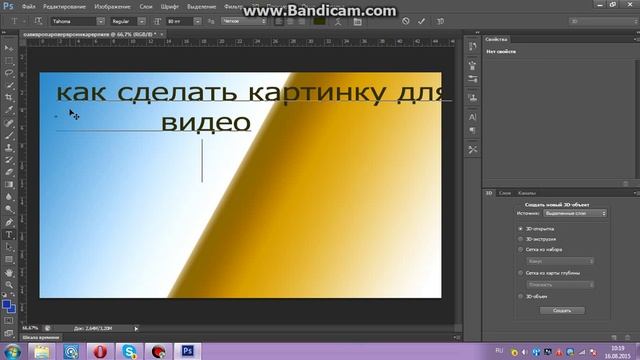Click Создать button in 3D panel
This screenshot has width=640, height=360.
(x=562, y=311)
